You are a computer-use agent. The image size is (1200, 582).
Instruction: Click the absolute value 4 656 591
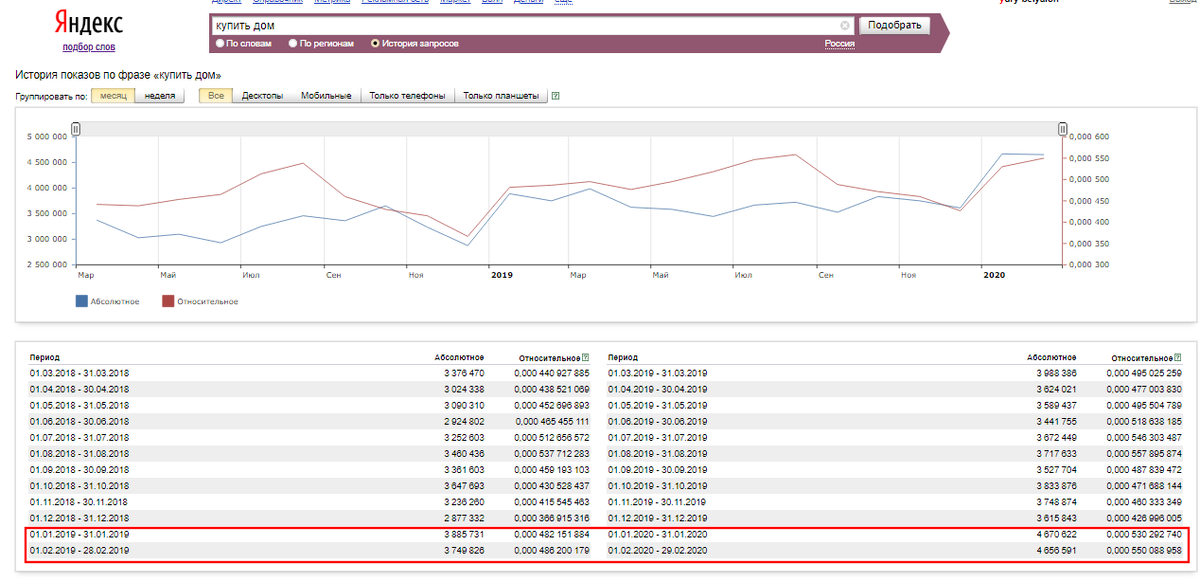tap(1056, 550)
